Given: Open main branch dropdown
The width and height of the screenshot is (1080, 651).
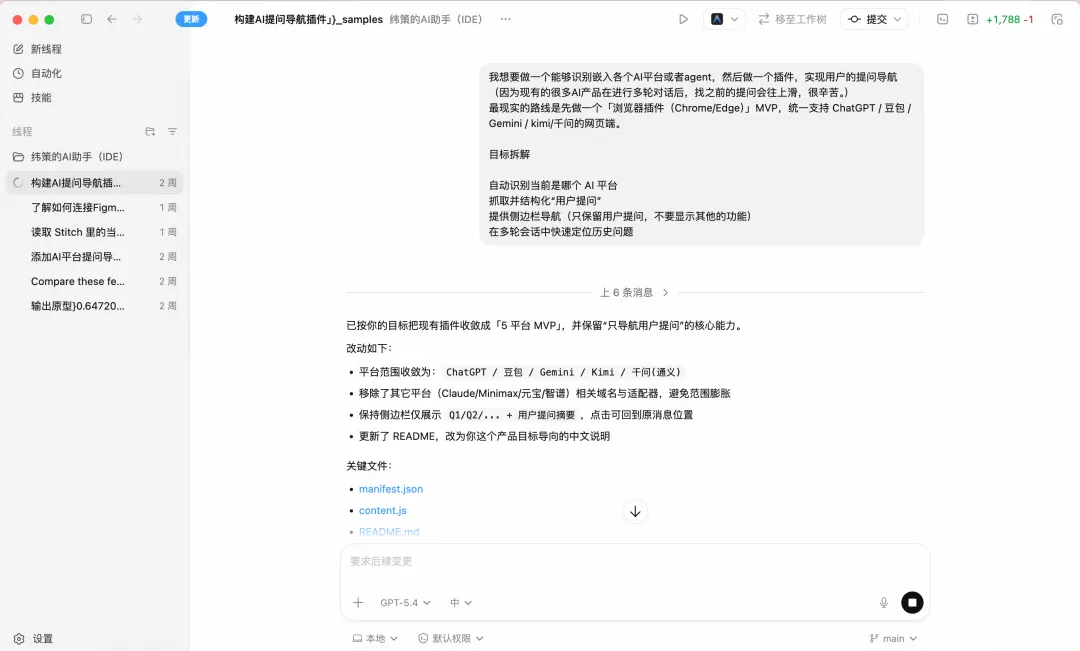Looking at the screenshot, I should [x=893, y=639].
